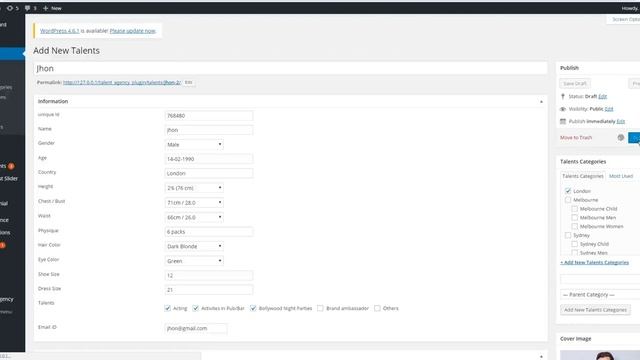Image resolution: width=640 pixels, height=360 pixels.
Task: Open the talent permalink URL
Action: pyautogui.click(x=122, y=82)
